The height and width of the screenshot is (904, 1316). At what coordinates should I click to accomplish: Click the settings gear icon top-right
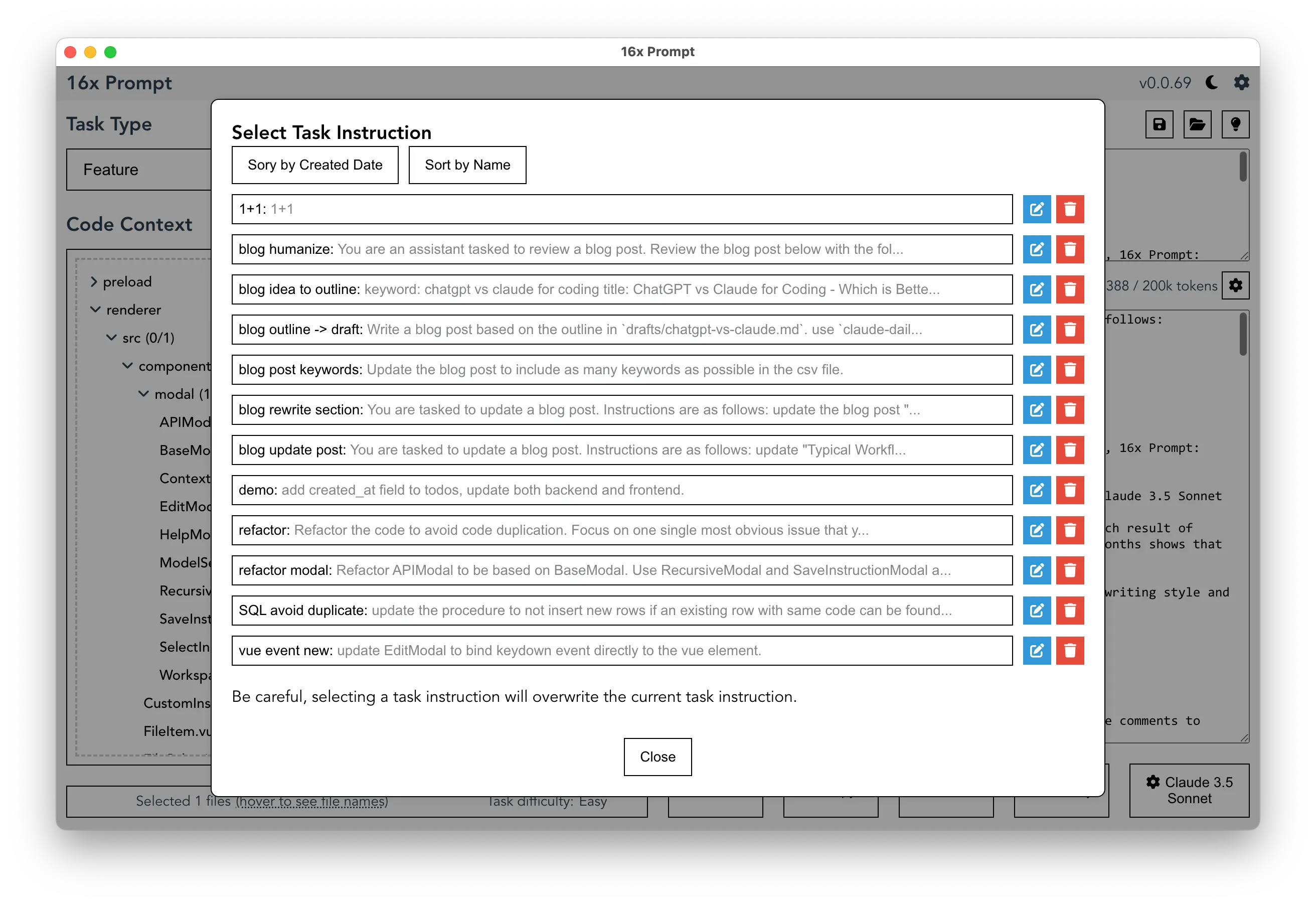coord(1244,83)
